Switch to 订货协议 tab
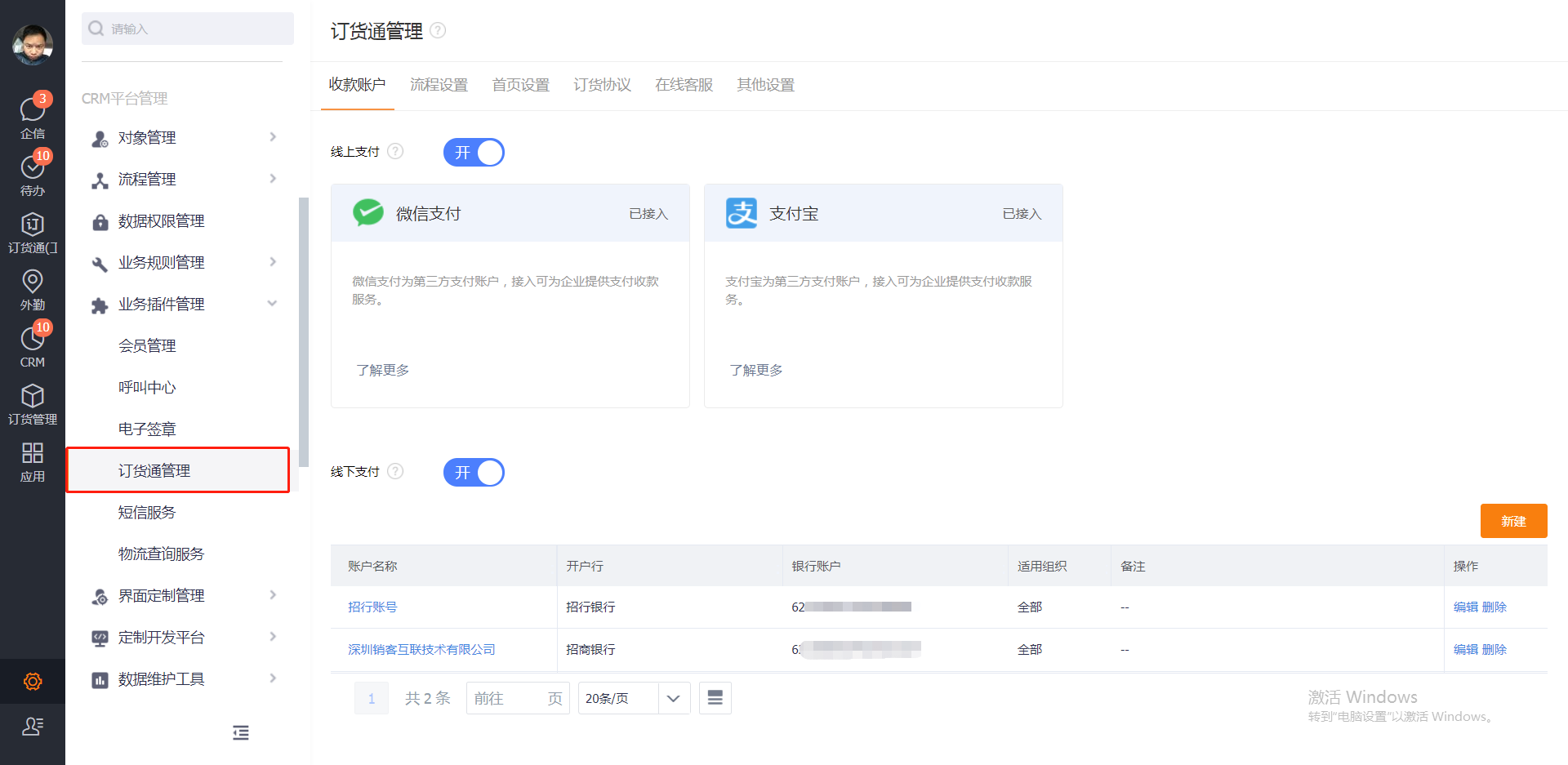1568x765 pixels. click(x=602, y=84)
